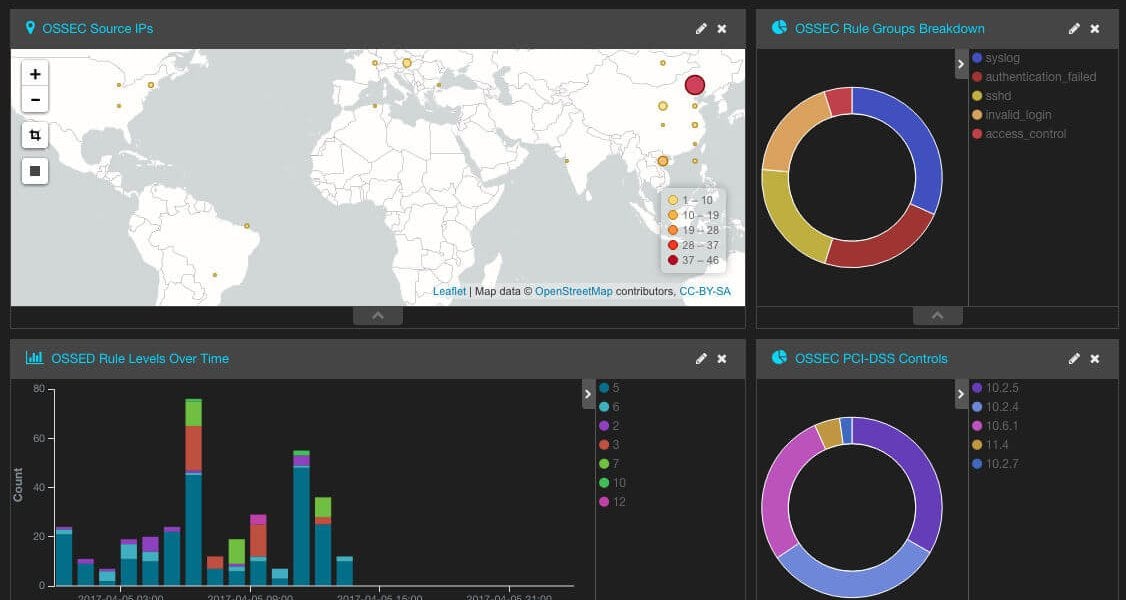Screen dimensions: 1126x600
Task: Open the OpenStreetMap link
Action: 574,291
